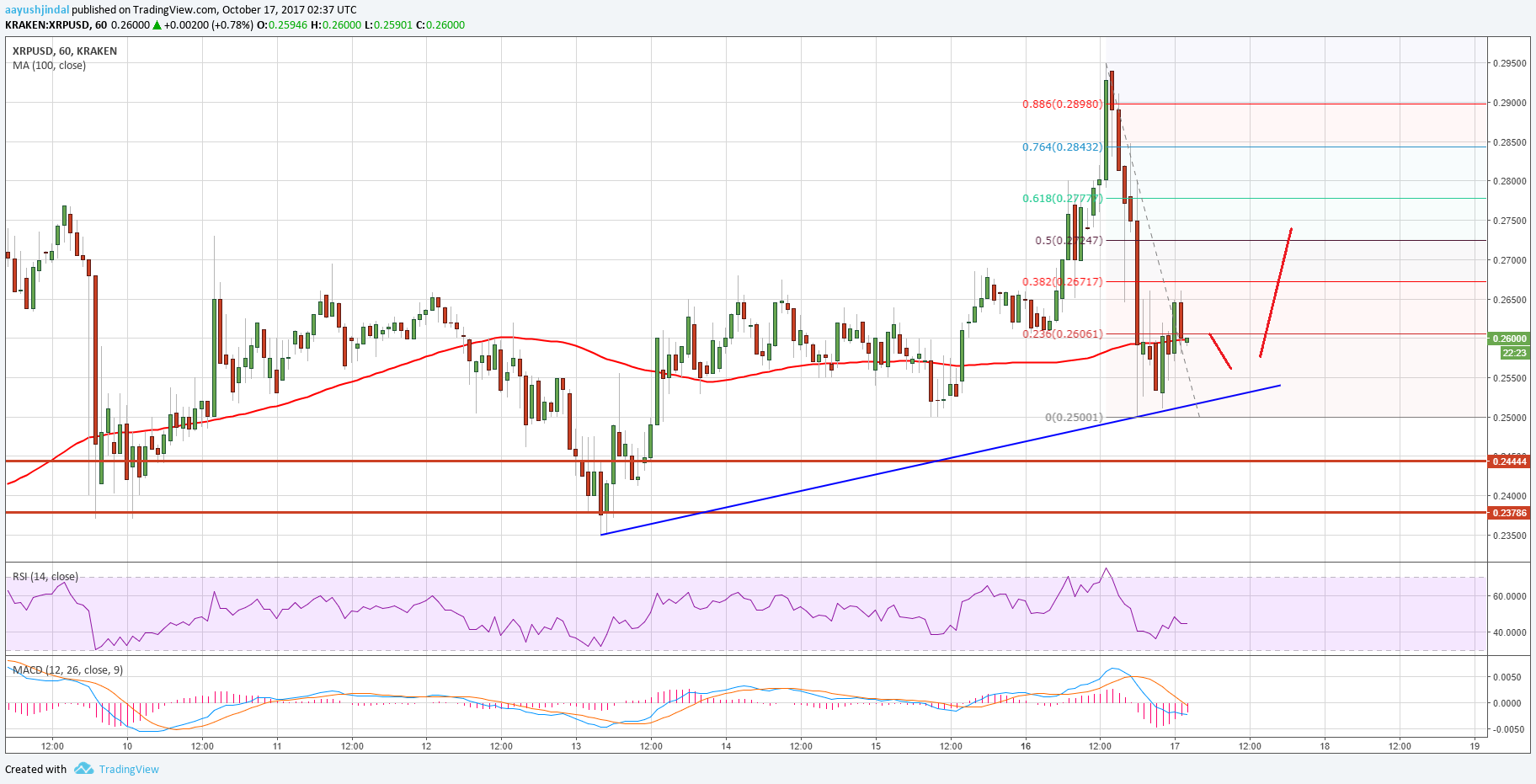
Task: Click the 0.27000 price axis label
Action: click(x=1509, y=260)
